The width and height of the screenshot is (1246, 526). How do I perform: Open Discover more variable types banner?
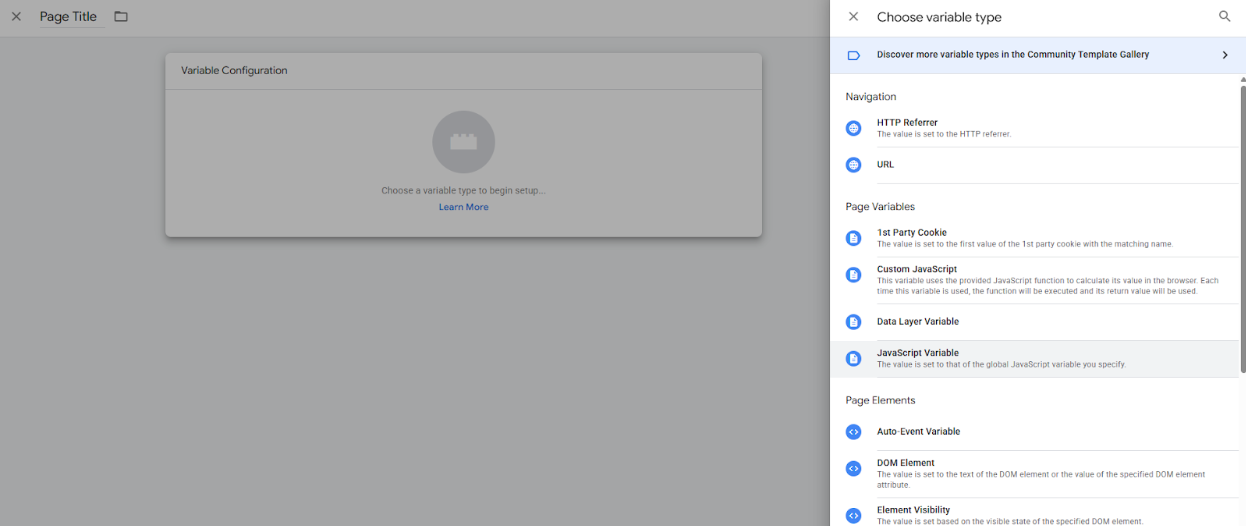(x=1012, y=55)
